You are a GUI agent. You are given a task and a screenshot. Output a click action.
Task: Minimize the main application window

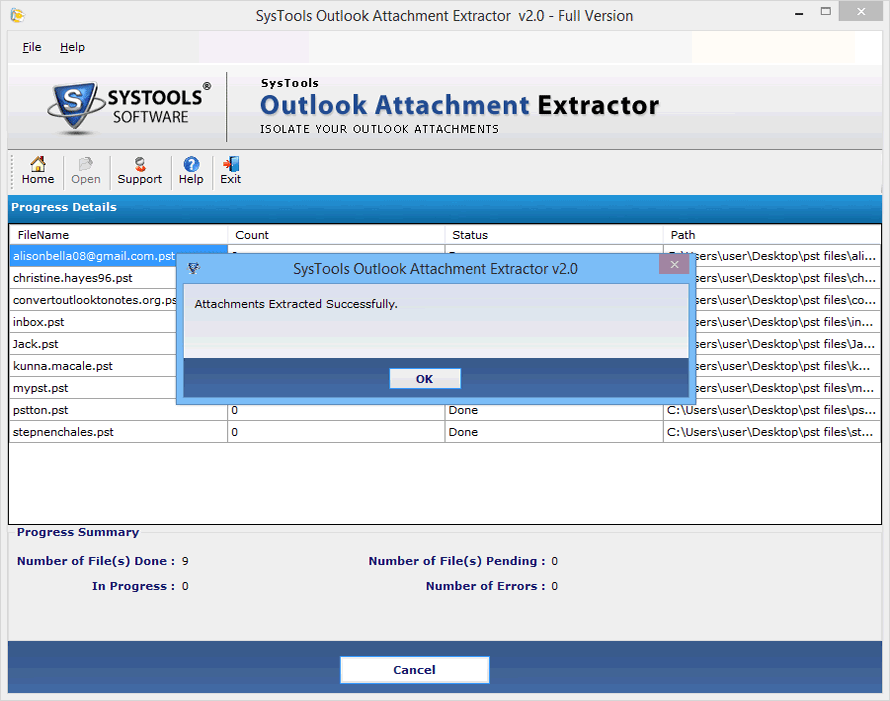[x=799, y=12]
